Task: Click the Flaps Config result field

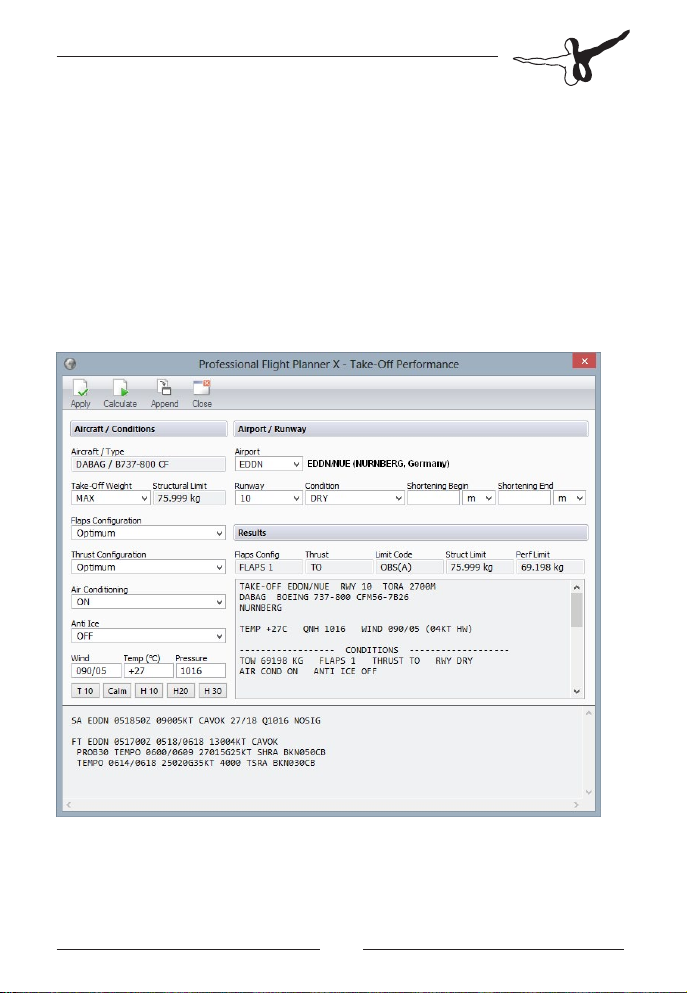Action: click(x=268, y=567)
